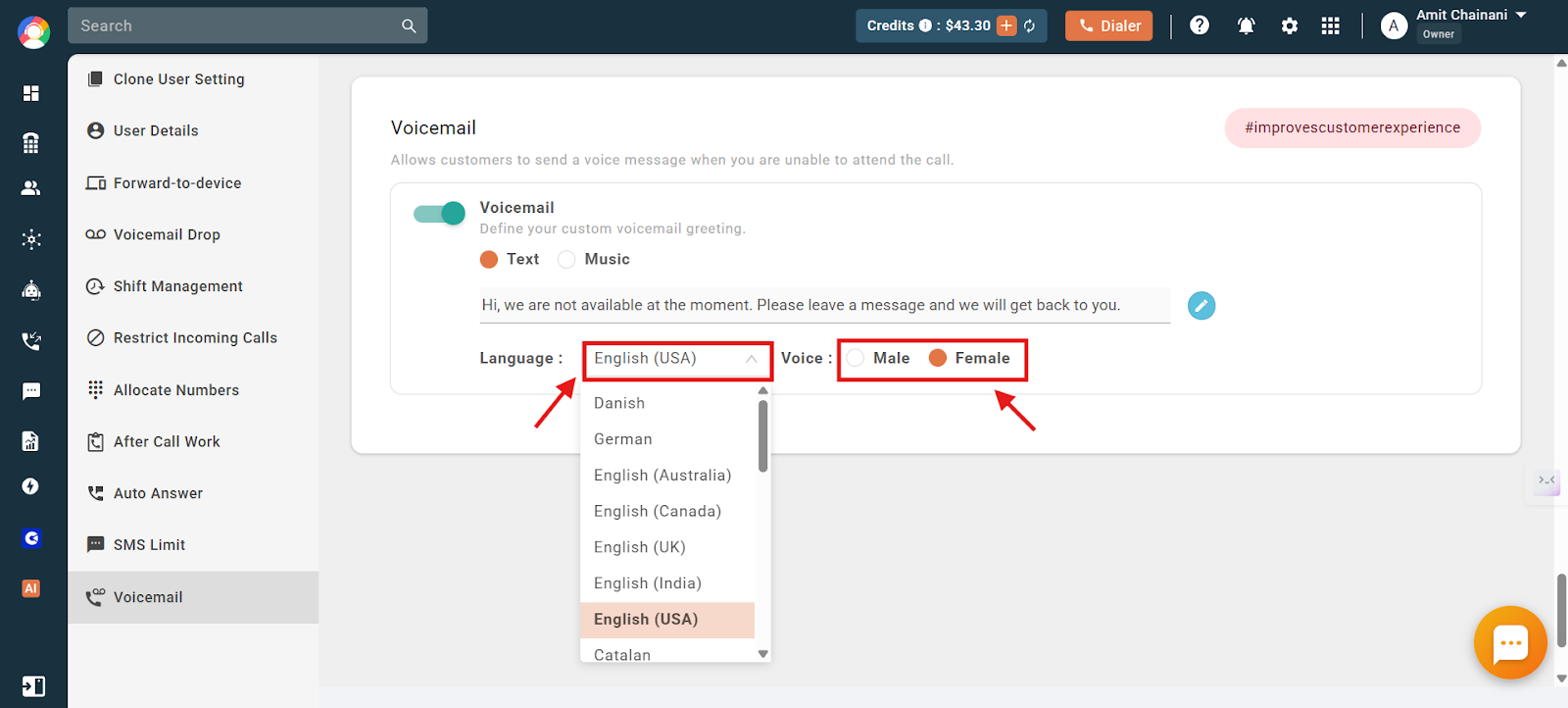This screenshot has height=708, width=1568.
Task: Click the logout icon at bottom of left rail
Action: (x=33, y=686)
